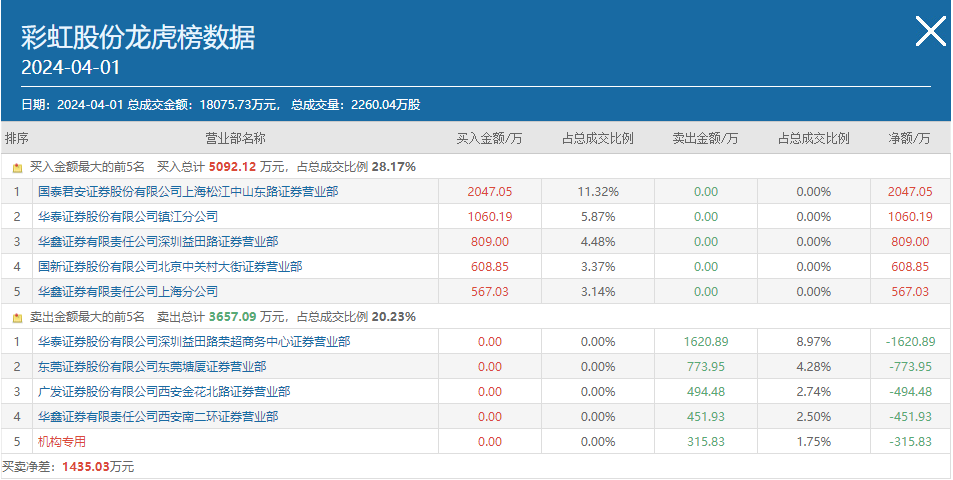Click the 彩虹股份龙虎榜数据 title

coord(138,37)
